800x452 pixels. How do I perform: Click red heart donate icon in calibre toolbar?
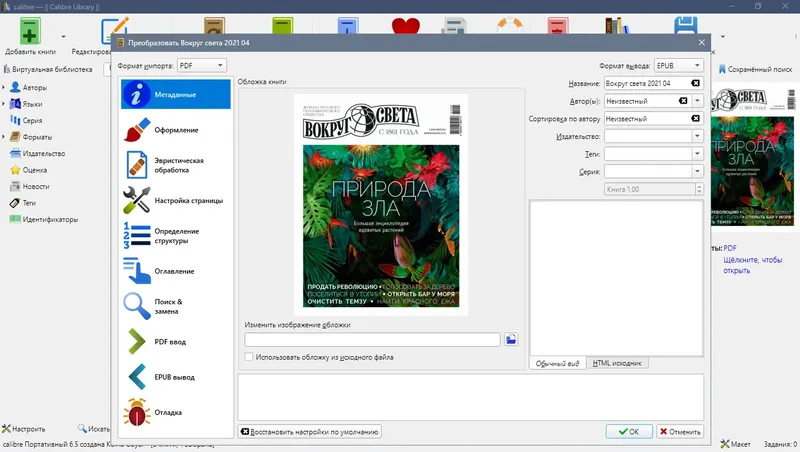point(406,26)
